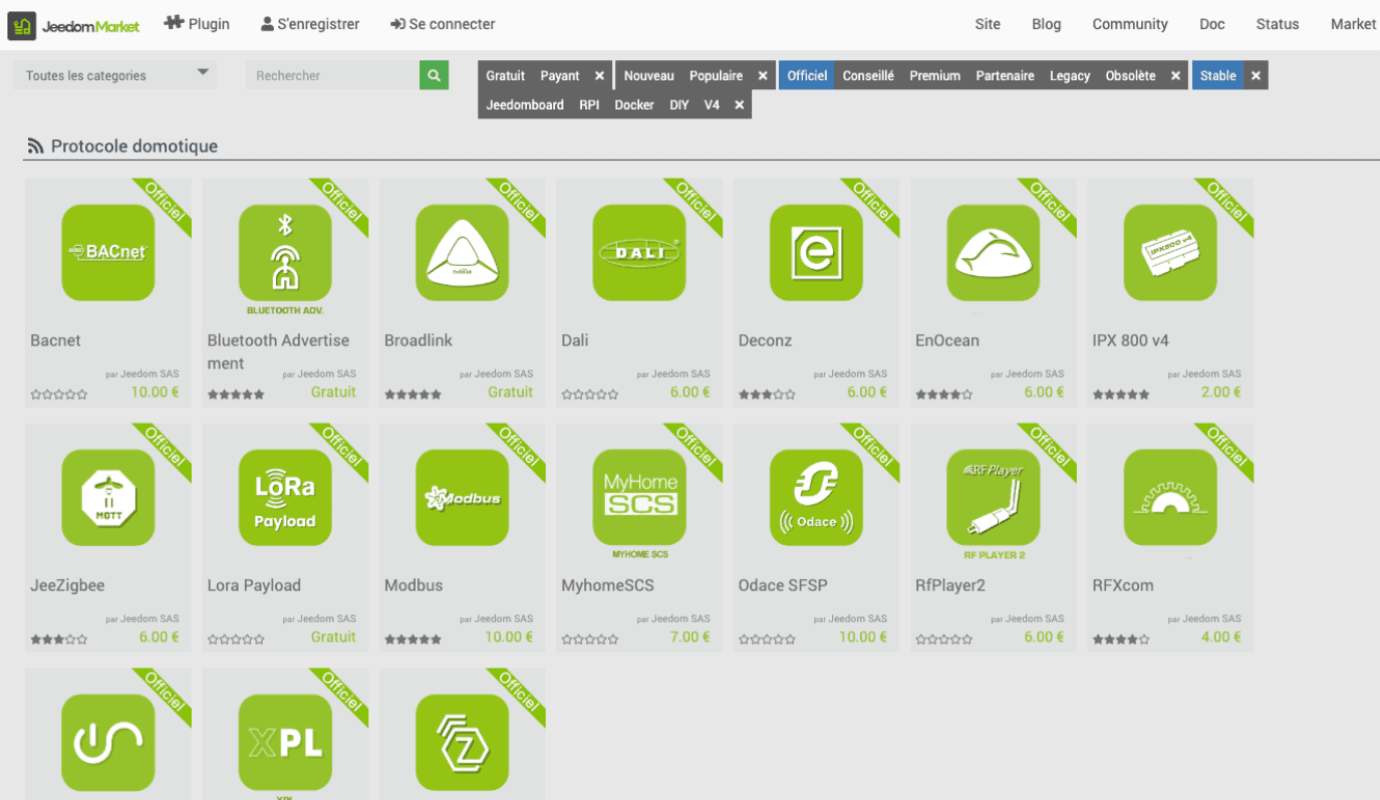The width and height of the screenshot is (1380, 800).
Task: Open the Broadlink plugin icon
Action: pos(462,253)
